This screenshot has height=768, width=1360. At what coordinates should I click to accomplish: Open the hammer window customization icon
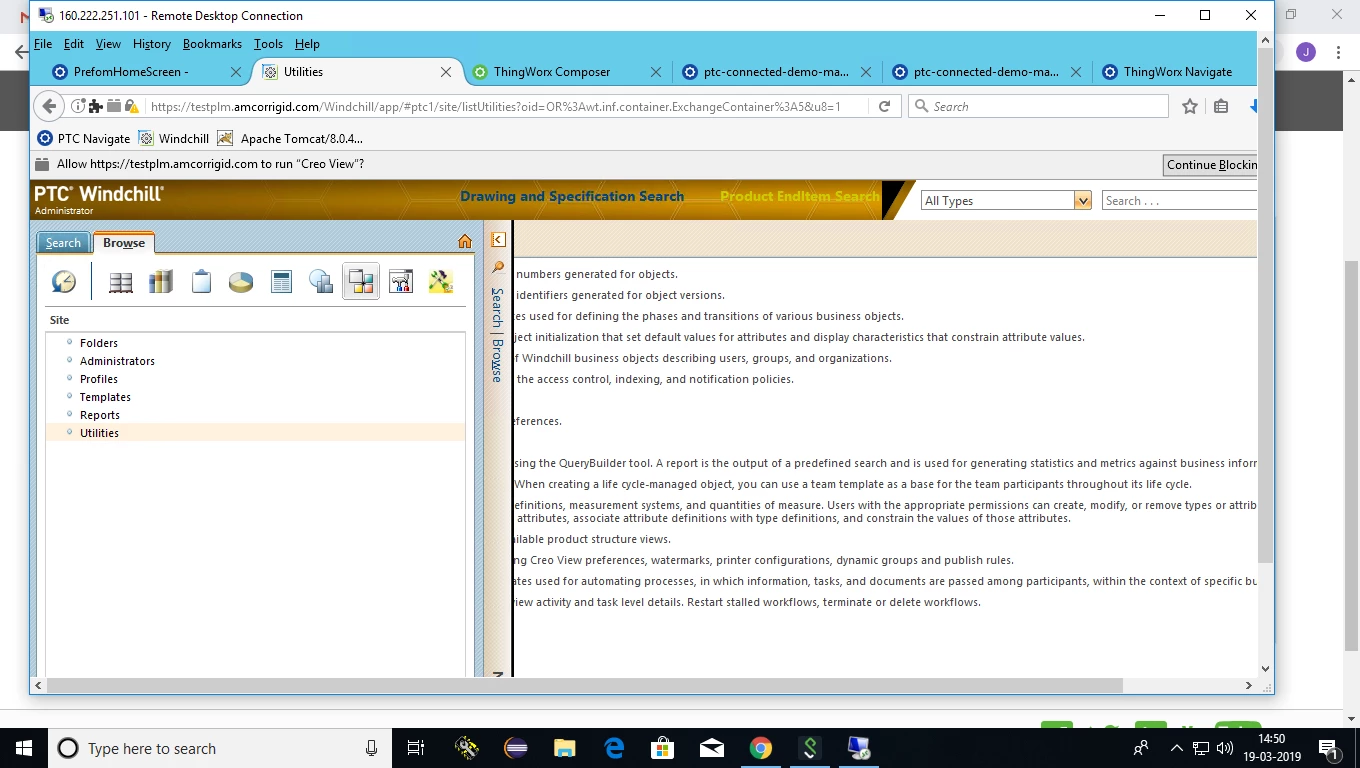401,282
